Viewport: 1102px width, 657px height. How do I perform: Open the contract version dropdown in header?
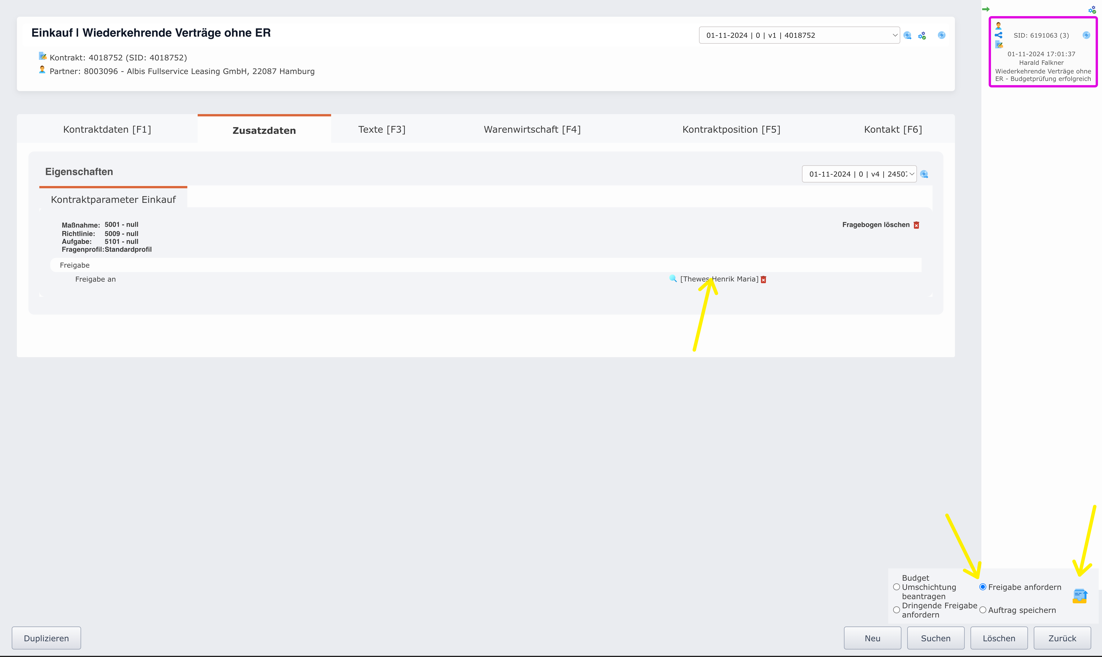[x=798, y=35]
